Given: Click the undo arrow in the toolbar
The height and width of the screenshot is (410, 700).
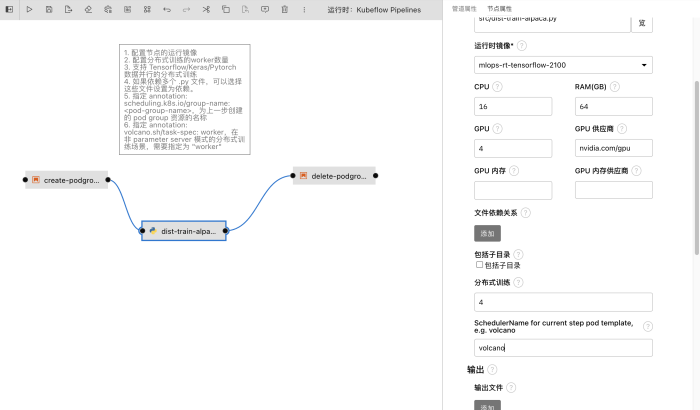Looking at the screenshot, I should coord(166,9).
